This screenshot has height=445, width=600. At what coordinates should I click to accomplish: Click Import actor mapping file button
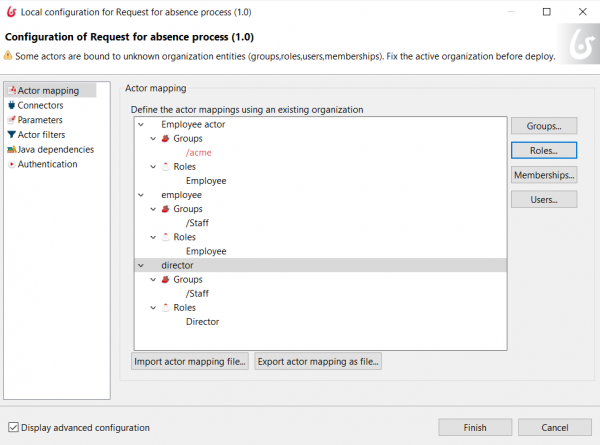(190, 361)
